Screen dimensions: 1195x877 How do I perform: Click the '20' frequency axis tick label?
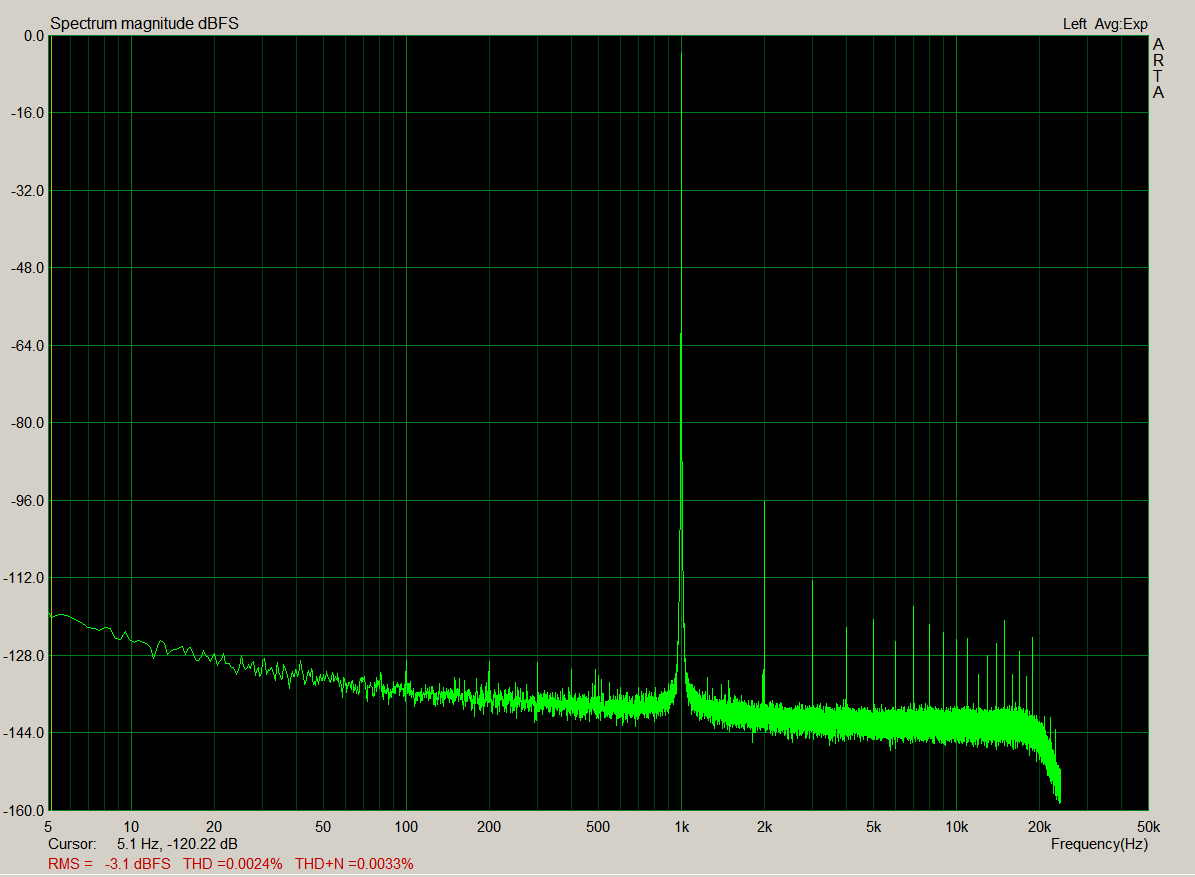tap(214, 827)
